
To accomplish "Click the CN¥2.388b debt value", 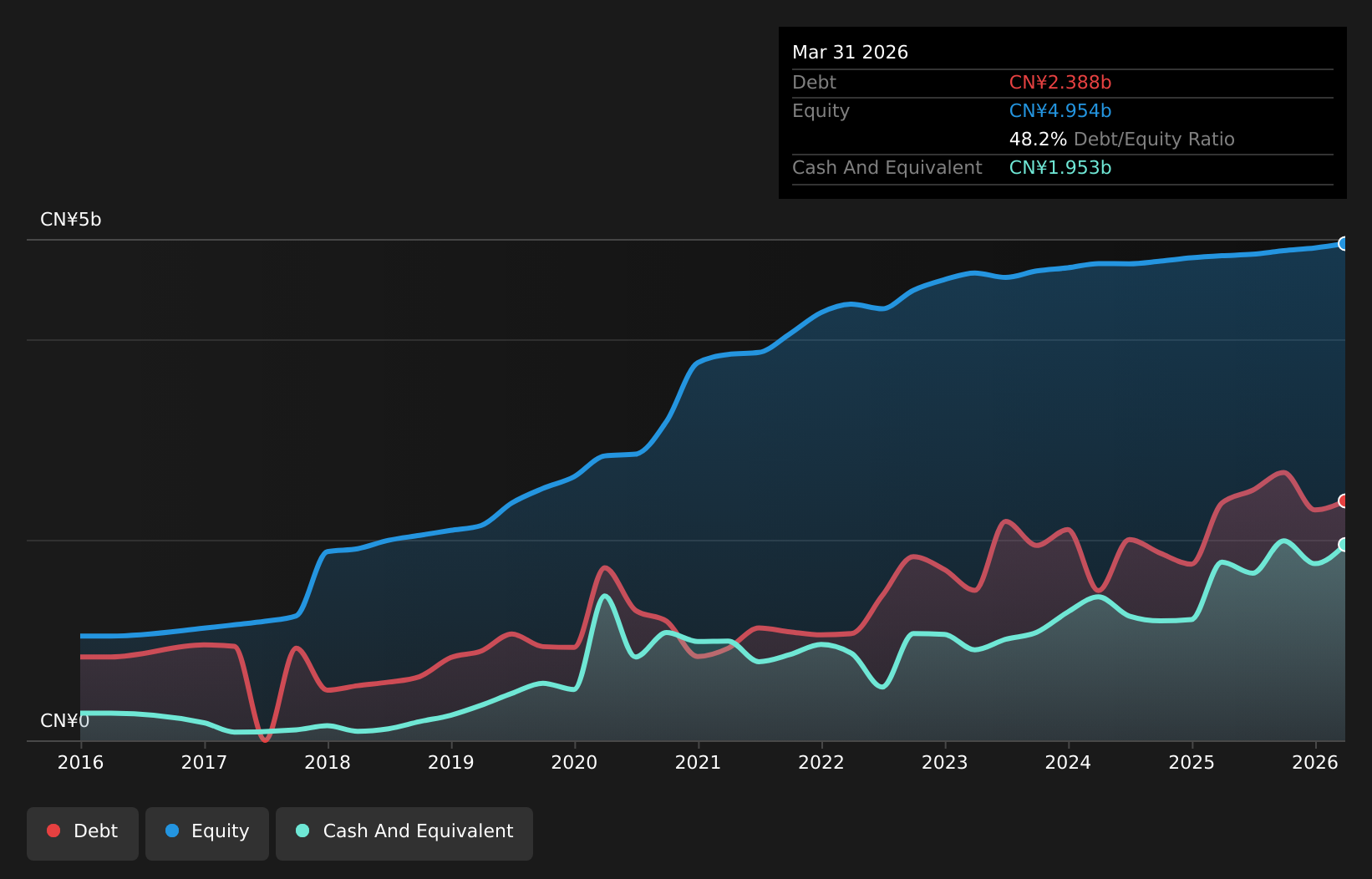I will pyautogui.click(x=1060, y=83).
